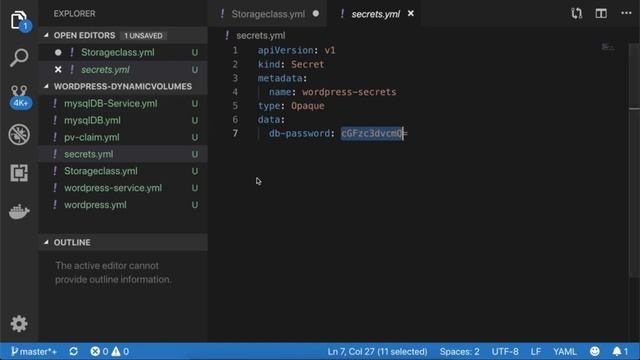Click unsaved dot on Storageclass.yml tab
The width and height of the screenshot is (640, 360).
click(x=316, y=13)
